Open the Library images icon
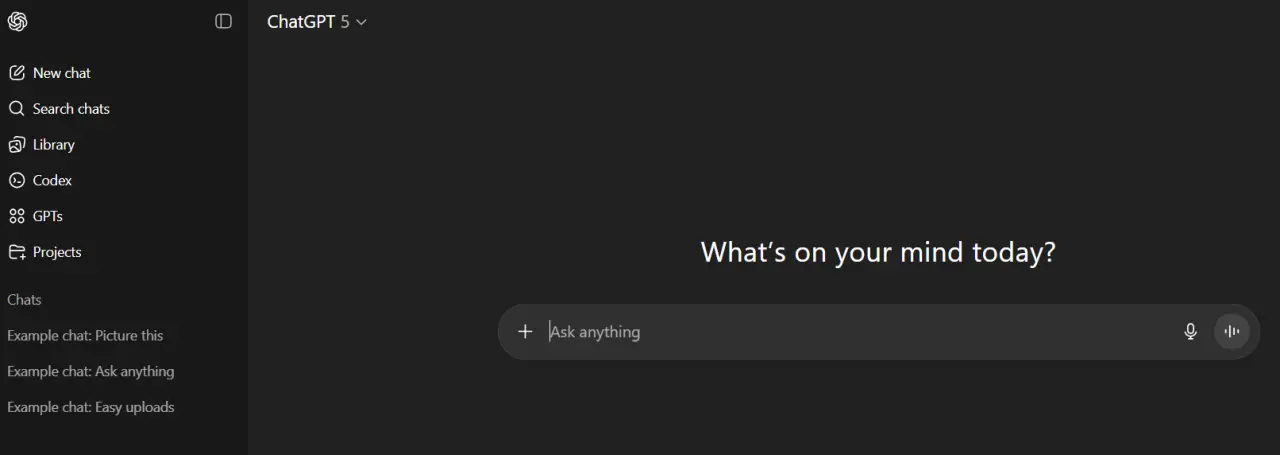The width and height of the screenshot is (1280, 455). (16, 145)
